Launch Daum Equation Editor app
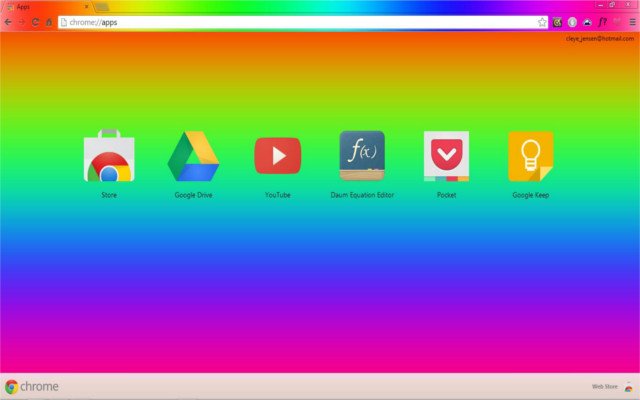Image resolution: width=640 pixels, height=400 pixels. pos(362,156)
